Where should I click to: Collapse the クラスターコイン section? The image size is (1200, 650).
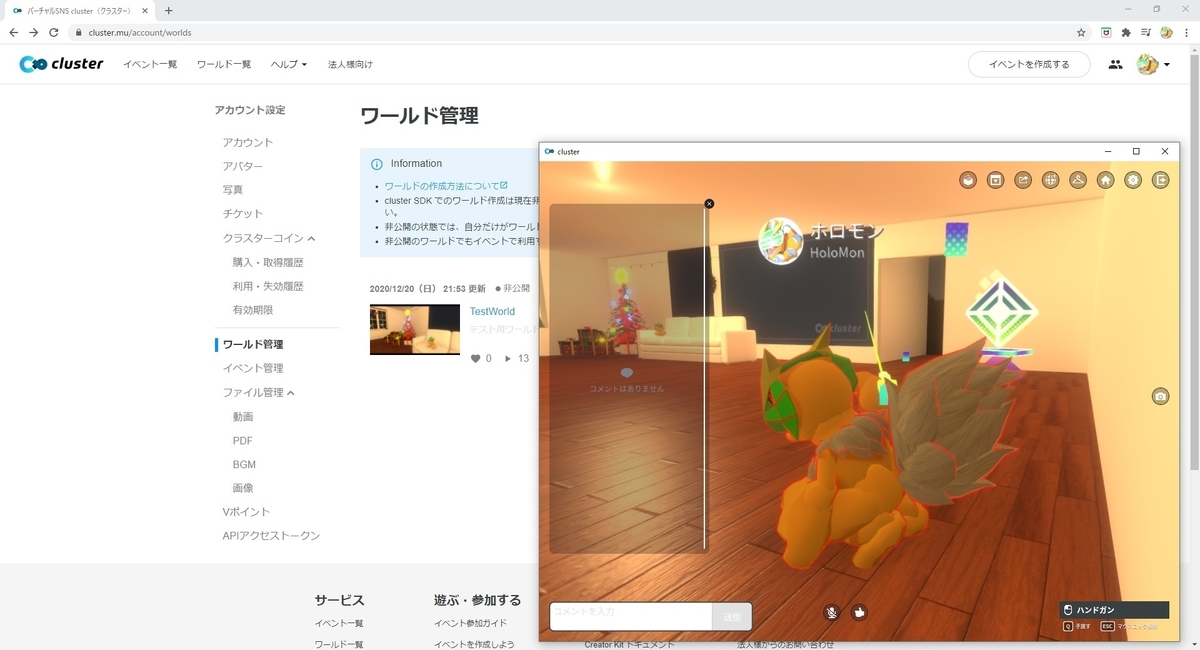269,238
